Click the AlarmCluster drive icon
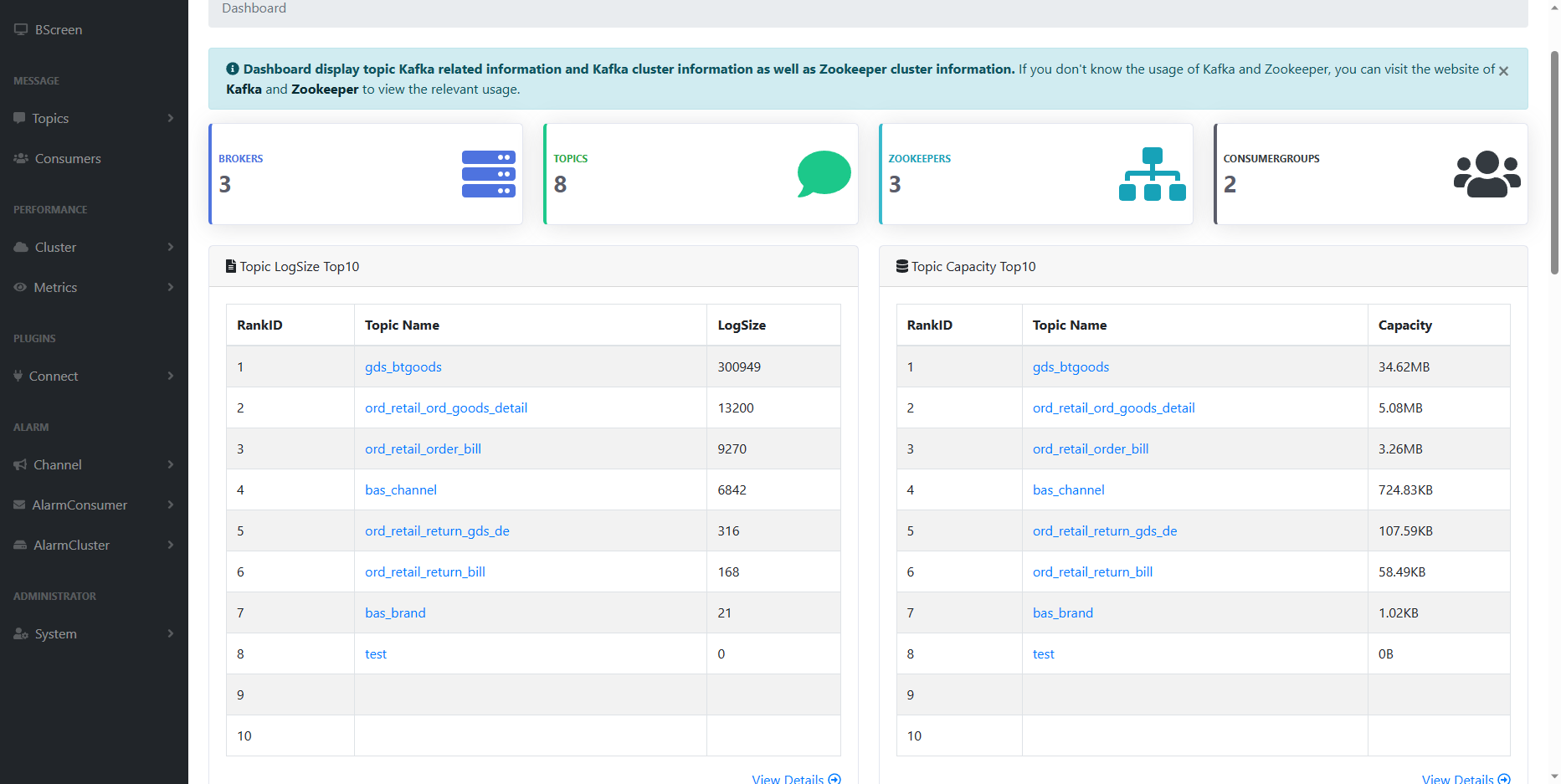 pos(20,545)
